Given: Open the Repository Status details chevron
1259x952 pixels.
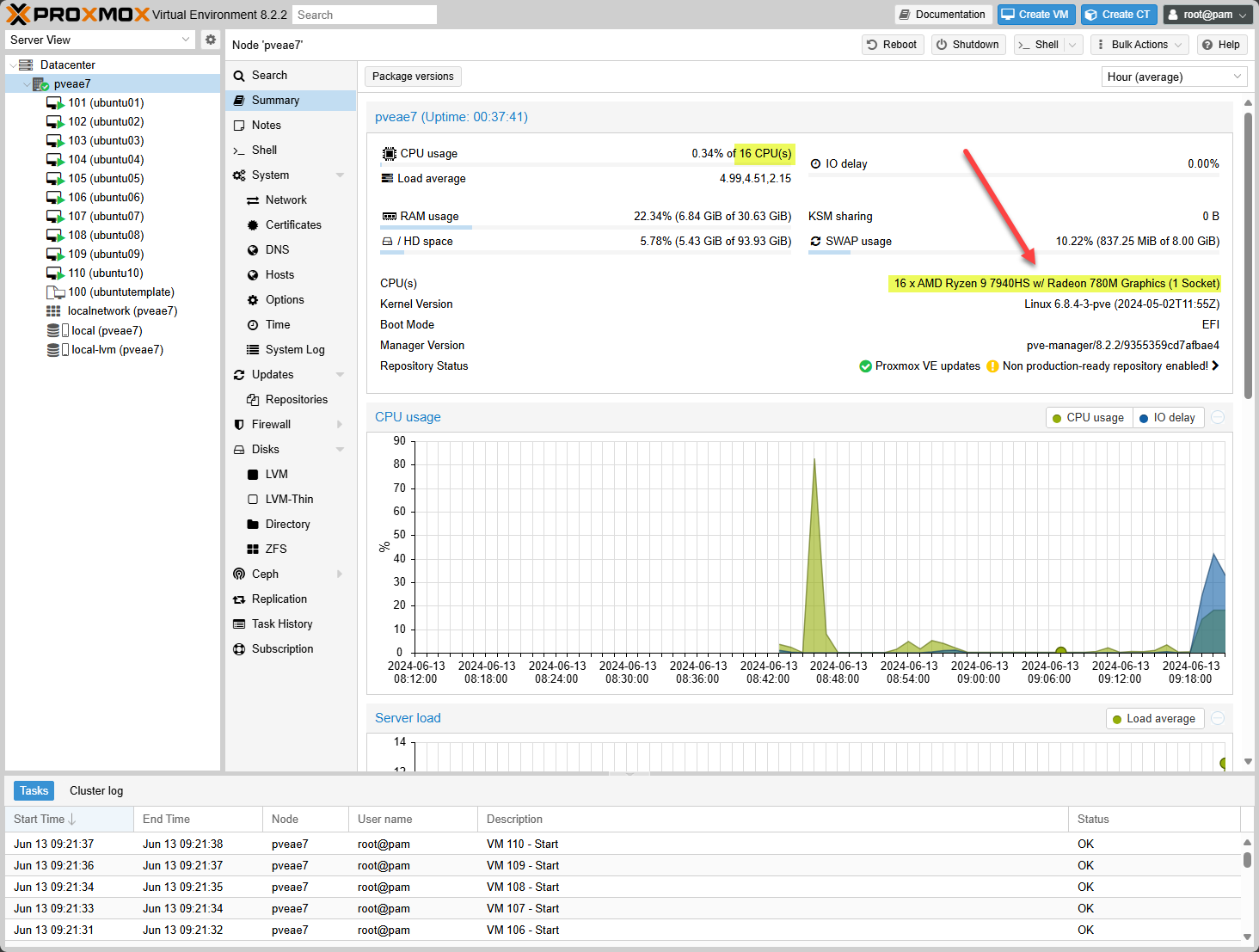Looking at the screenshot, I should [x=1215, y=366].
